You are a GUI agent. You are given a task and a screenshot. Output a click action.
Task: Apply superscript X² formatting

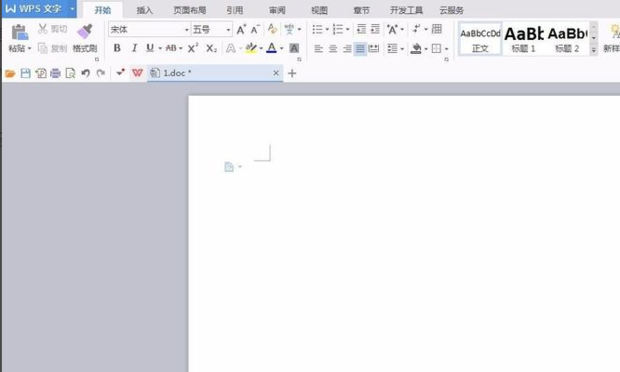click(x=193, y=48)
